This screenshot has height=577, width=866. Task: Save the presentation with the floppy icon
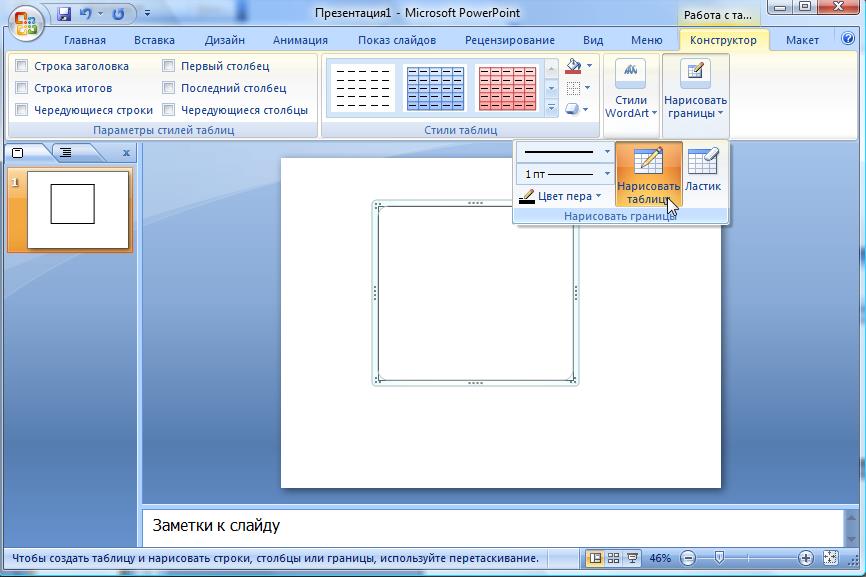coord(64,14)
